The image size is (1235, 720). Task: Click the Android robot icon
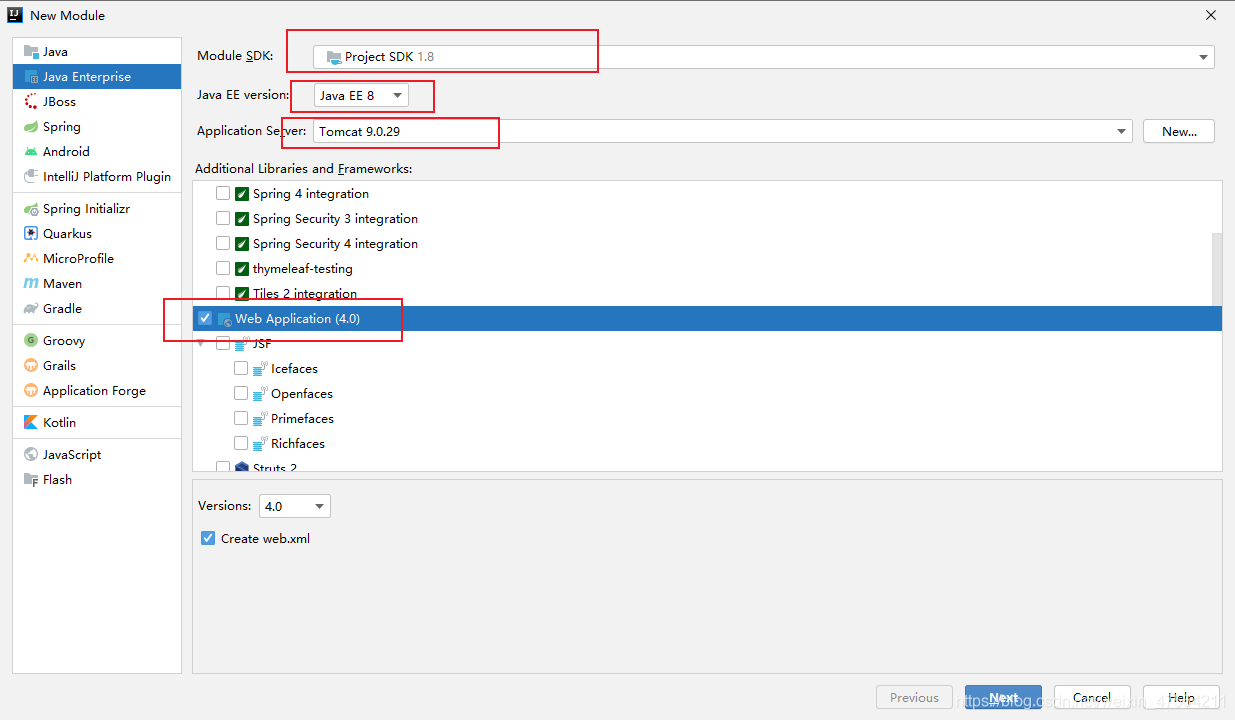(31, 151)
